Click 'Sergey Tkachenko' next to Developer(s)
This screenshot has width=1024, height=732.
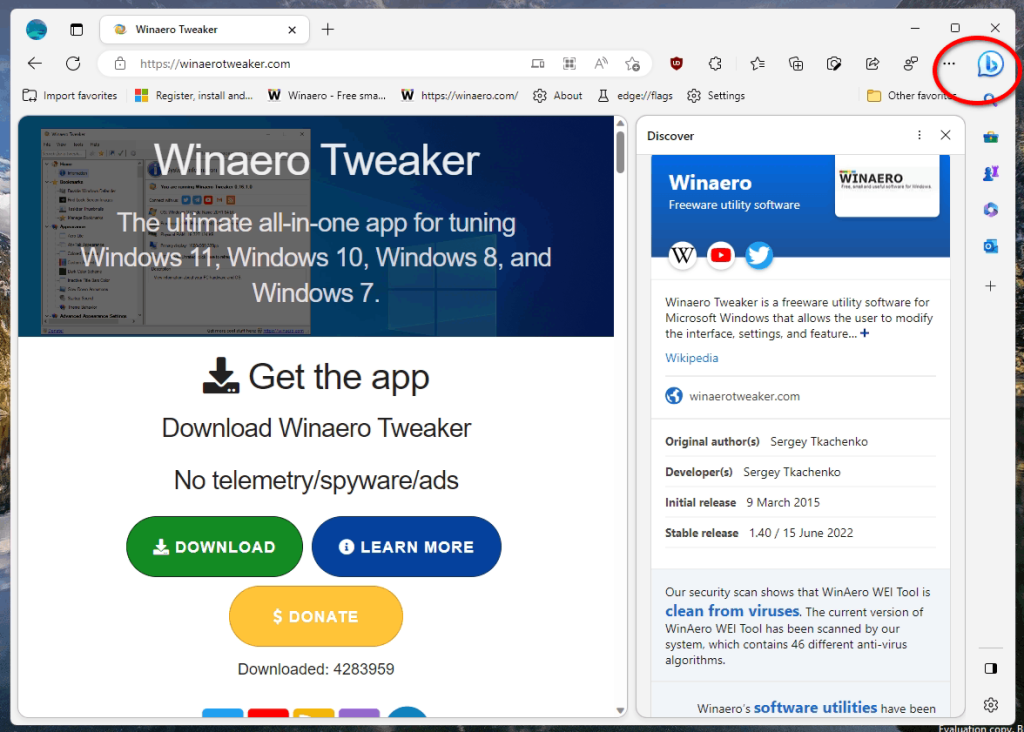click(x=792, y=471)
